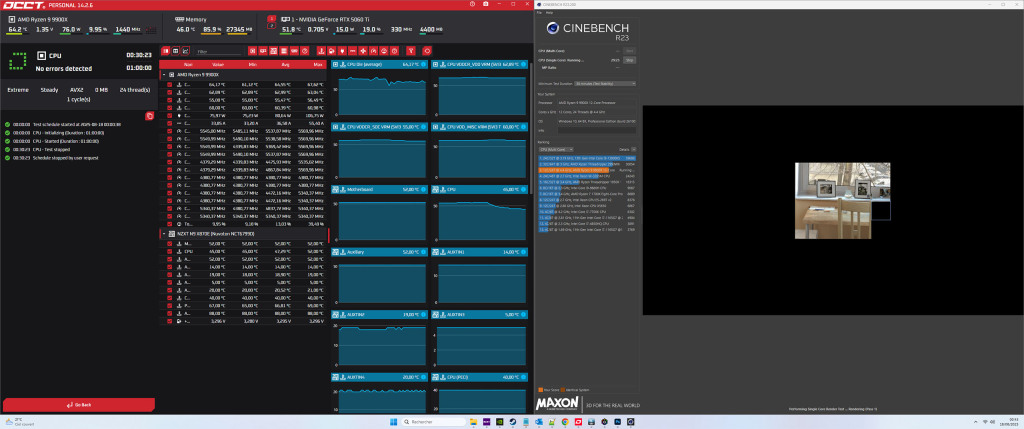Open Photoshop from the taskbar
Screen dimensions: 1024x429
coord(617,422)
